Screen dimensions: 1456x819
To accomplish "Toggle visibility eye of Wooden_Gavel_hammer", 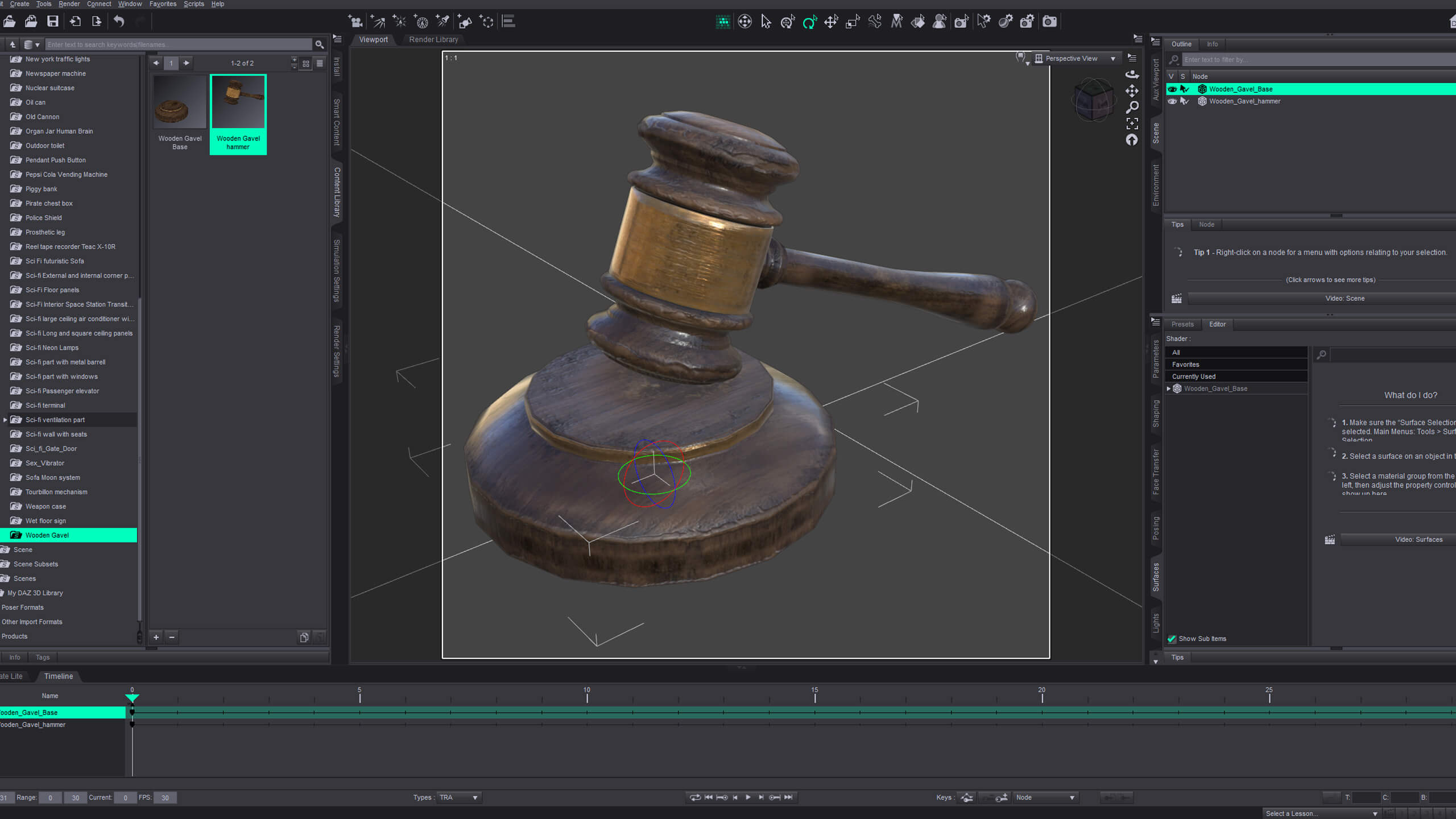I will click(1172, 101).
